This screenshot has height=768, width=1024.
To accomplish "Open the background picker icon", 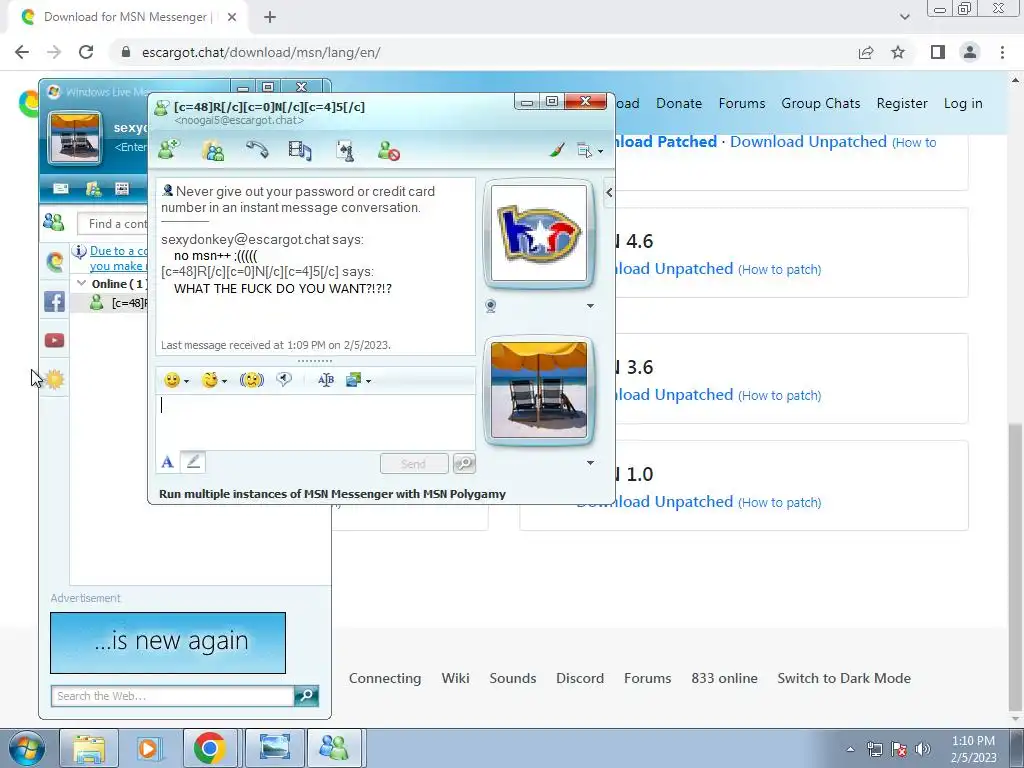I will coord(353,380).
